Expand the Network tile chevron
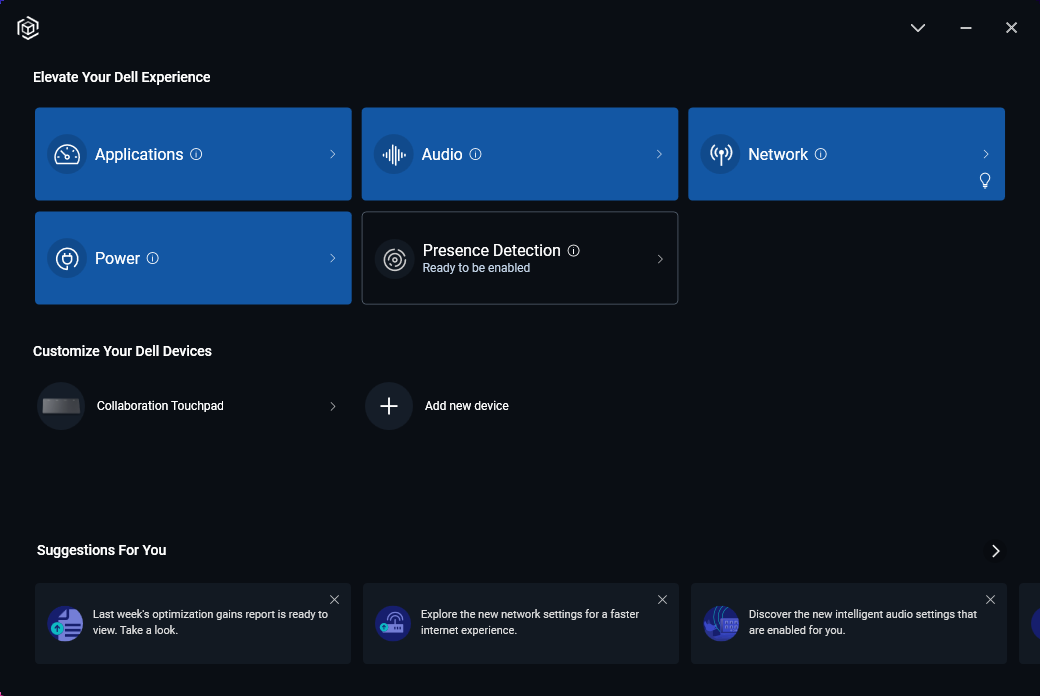 [x=985, y=154]
